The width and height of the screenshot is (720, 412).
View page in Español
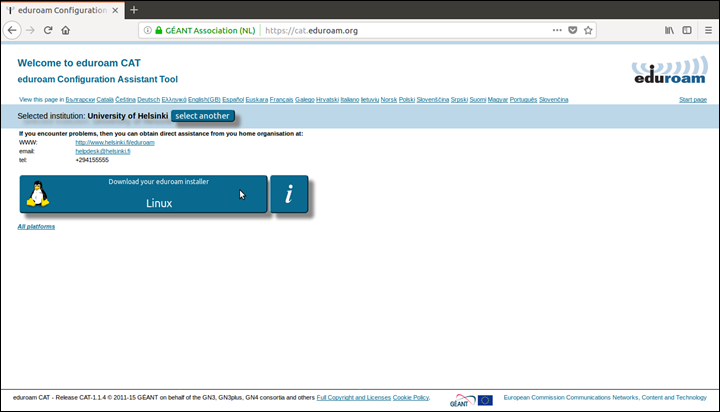click(233, 100)
